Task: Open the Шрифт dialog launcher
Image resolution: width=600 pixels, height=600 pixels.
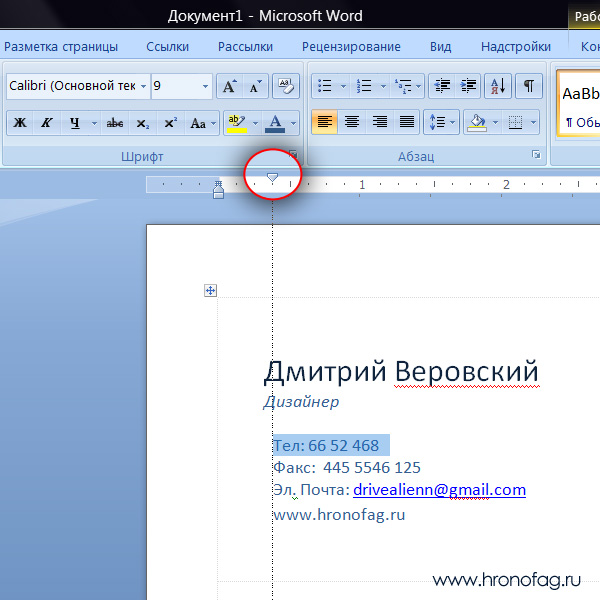Action: [293, 155]
